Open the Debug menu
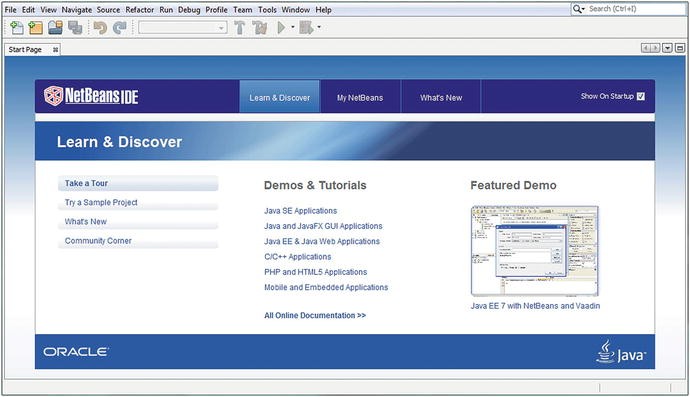The width and height of the screenshot is (690, 397). click(189, 10)
